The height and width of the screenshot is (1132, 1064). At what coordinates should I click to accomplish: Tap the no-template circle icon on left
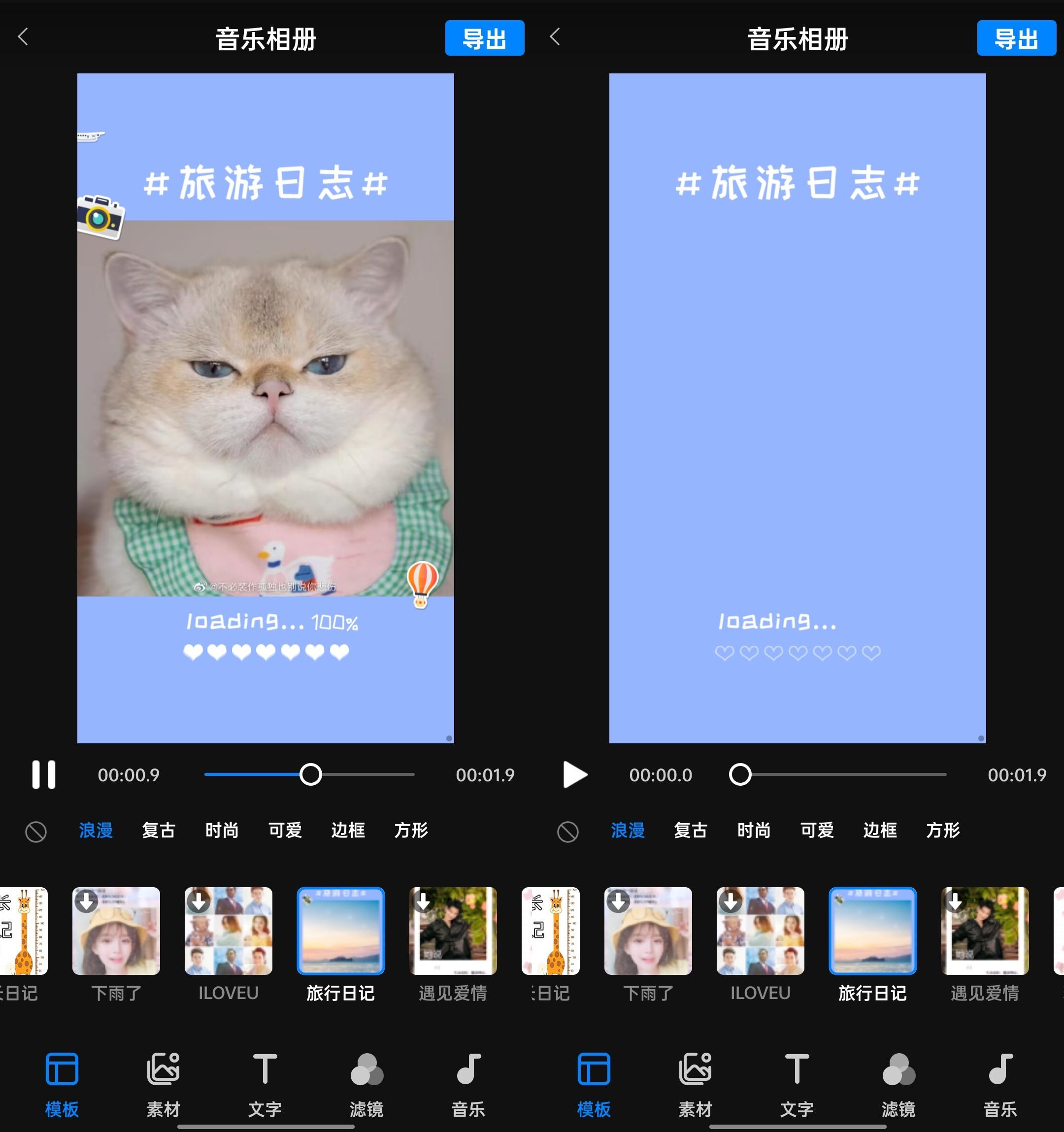click(x=36, y=832)
